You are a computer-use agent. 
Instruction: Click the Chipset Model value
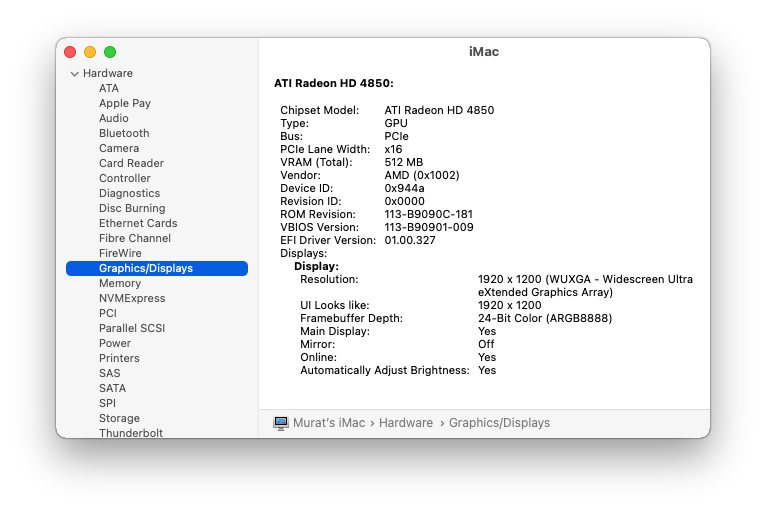[x=439, y=110]
